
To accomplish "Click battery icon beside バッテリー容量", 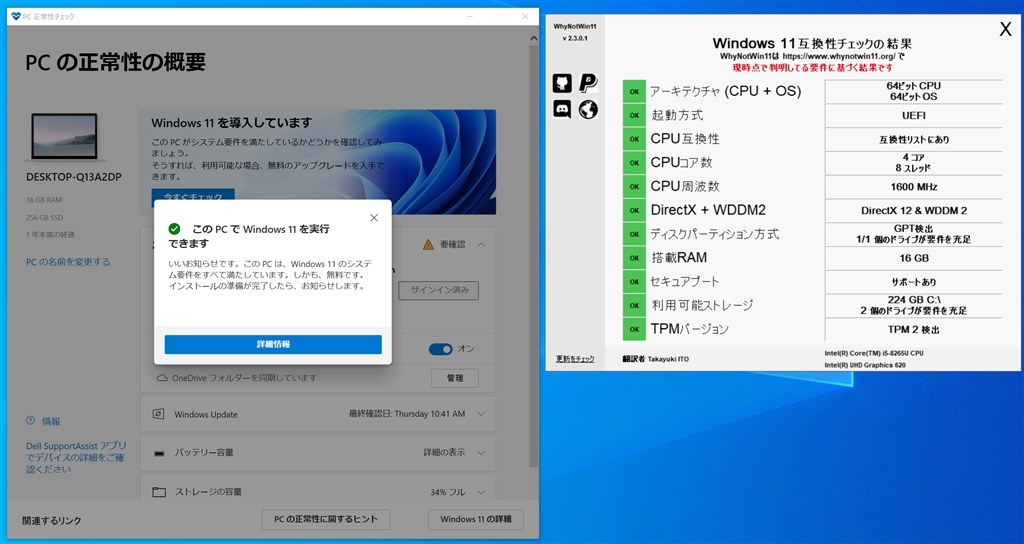I will tap(159, 453).
